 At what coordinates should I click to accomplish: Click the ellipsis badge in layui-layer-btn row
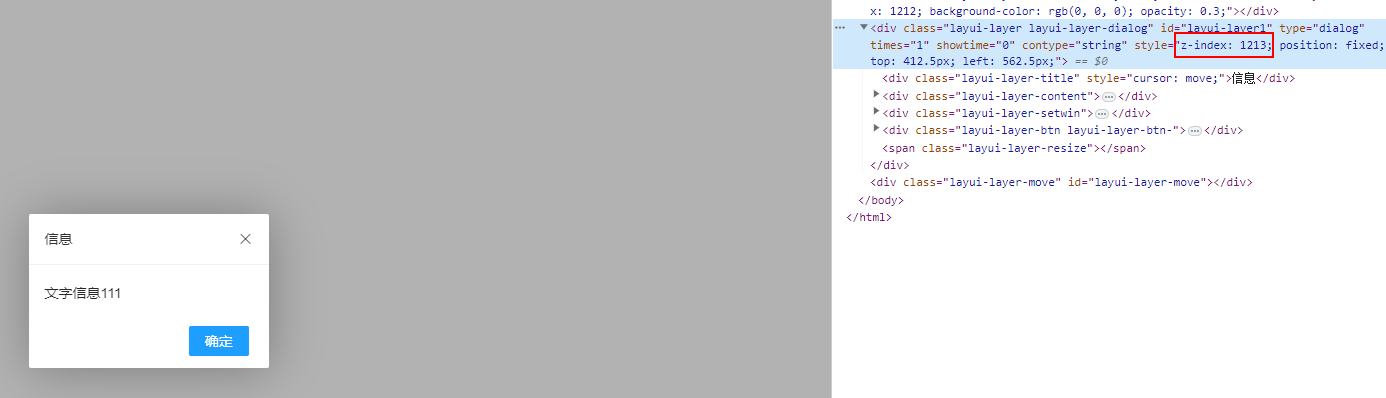pos(1194,131)
